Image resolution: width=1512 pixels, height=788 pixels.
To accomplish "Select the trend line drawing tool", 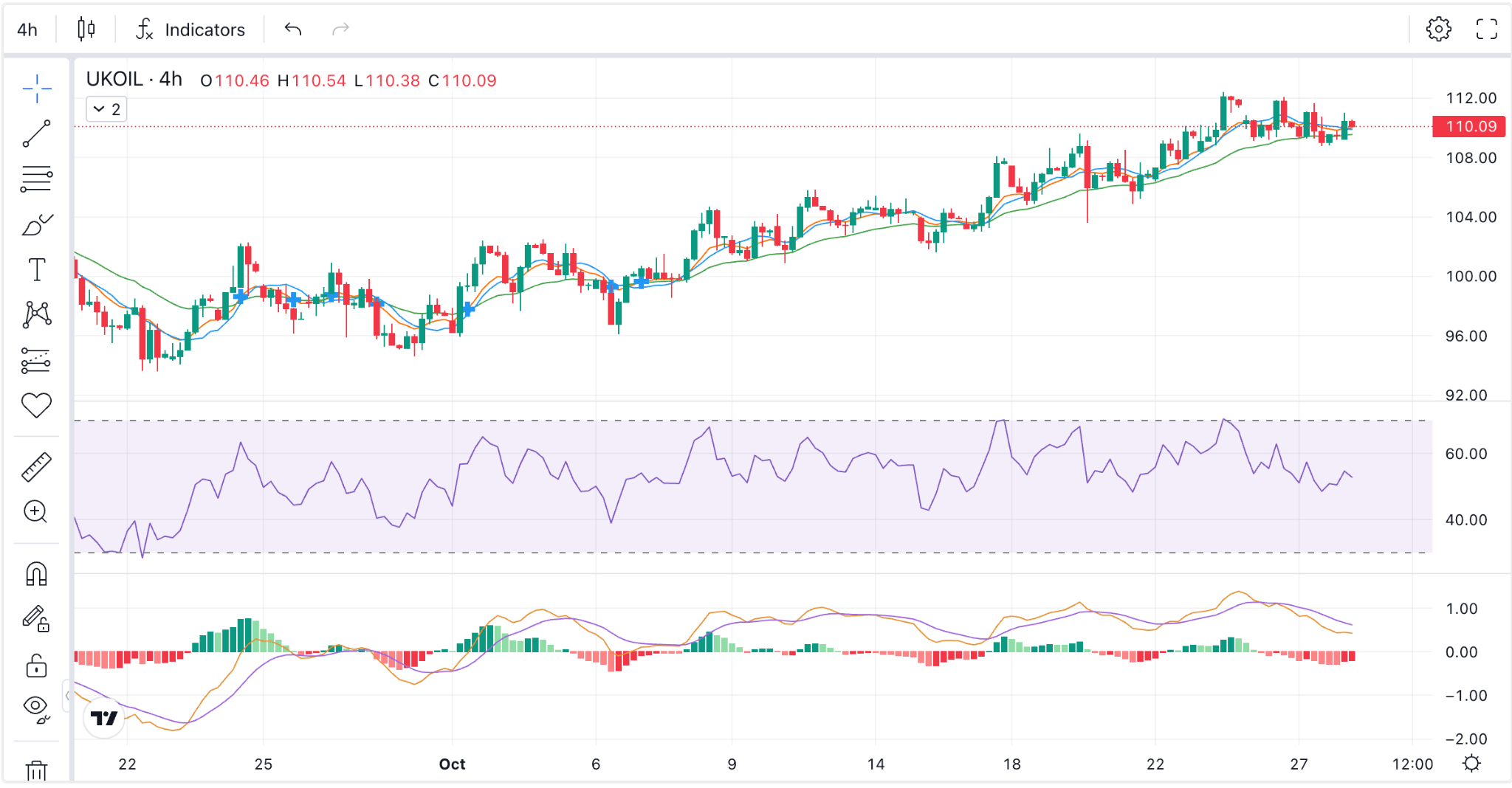I will point(36,134).
